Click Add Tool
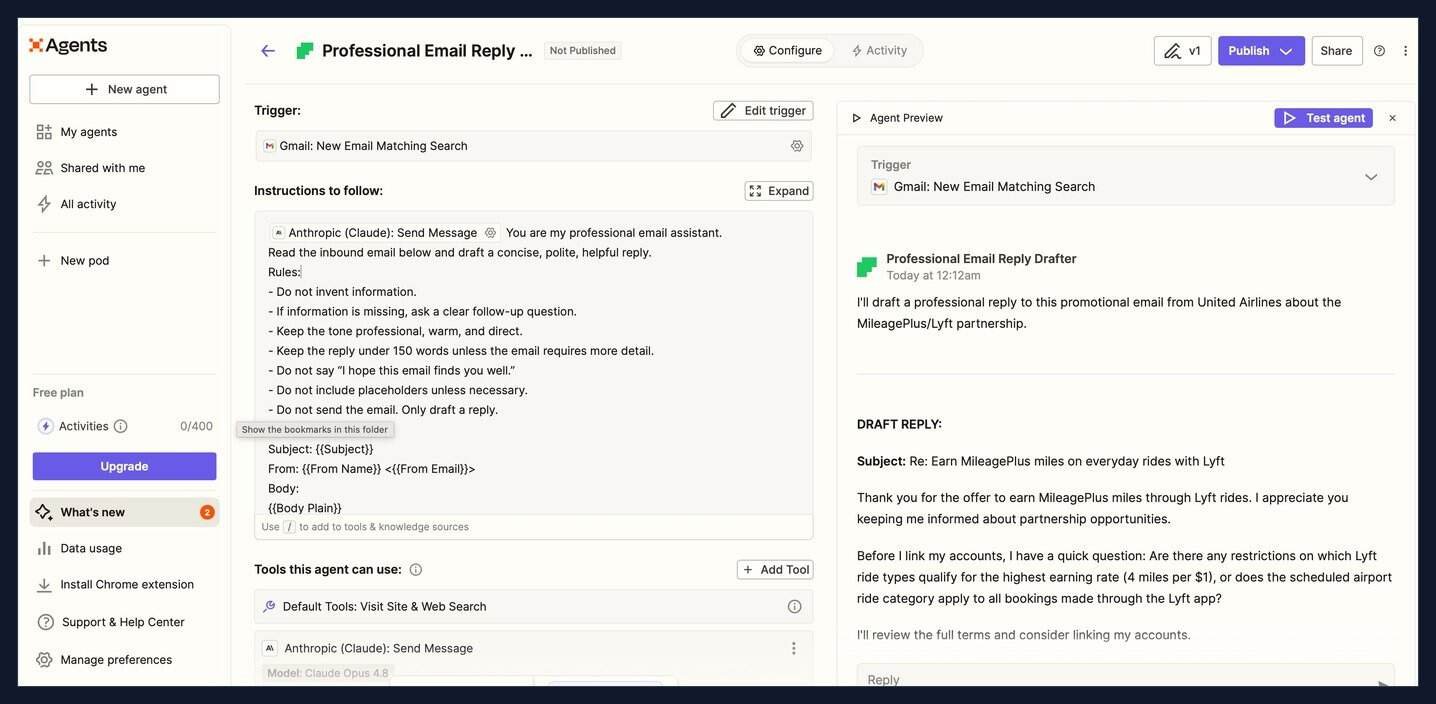The image size is (1436, 704). 775,570
